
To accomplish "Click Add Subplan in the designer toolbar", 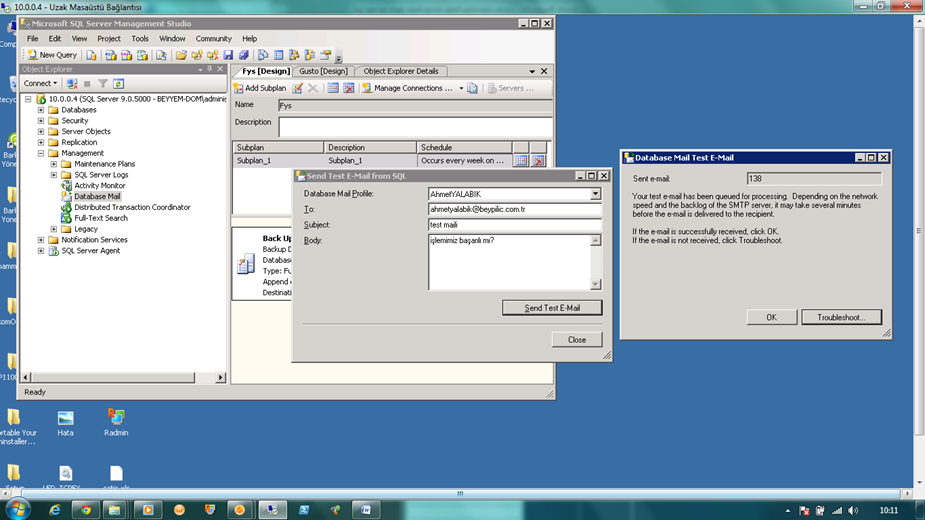I will pos(259,88).
